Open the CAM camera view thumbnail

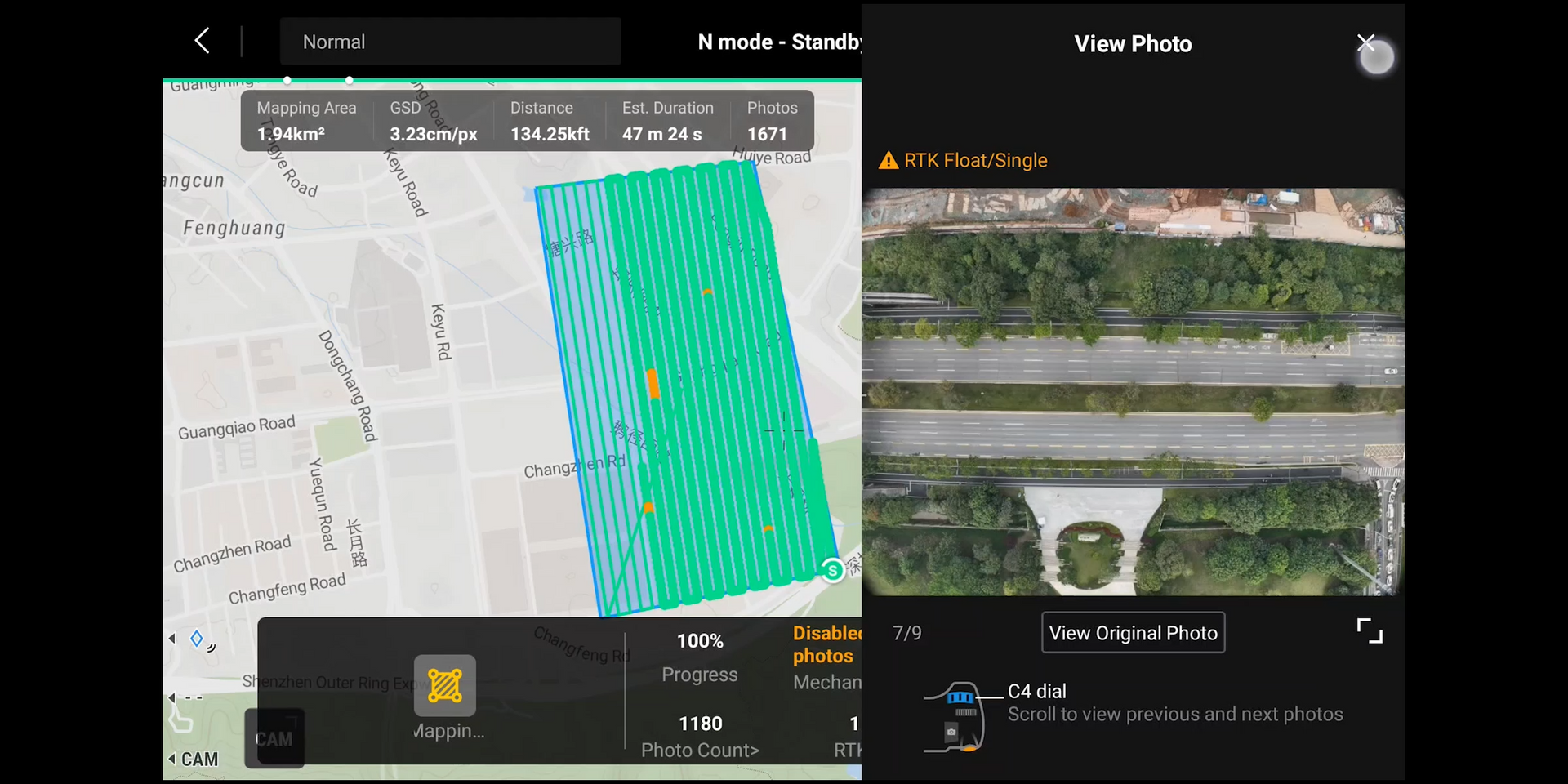click(274, 738)
